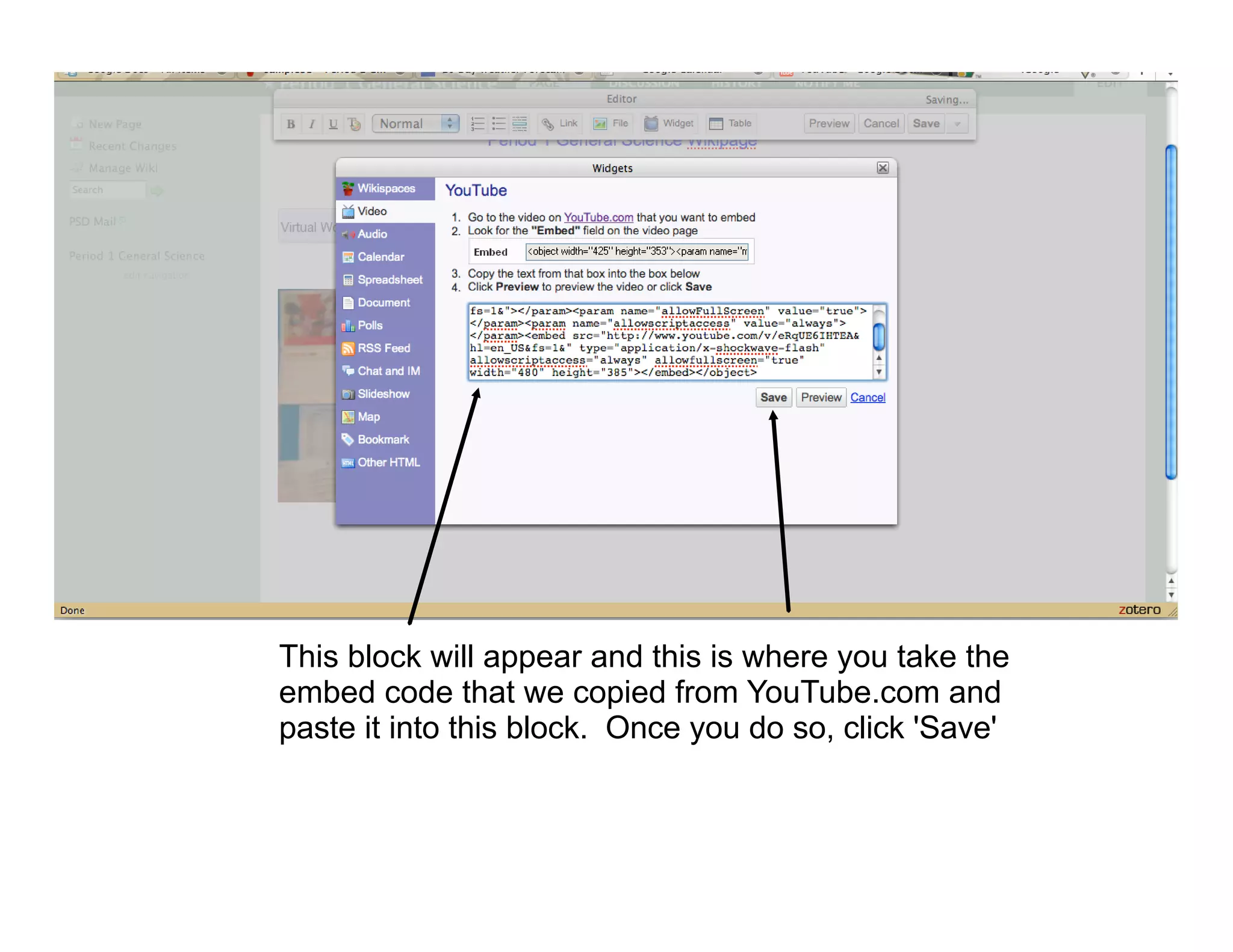Screen dimensions: 1233x952
Task: Click the embed text area scrollbar thumb
Action: coord(879,336)
